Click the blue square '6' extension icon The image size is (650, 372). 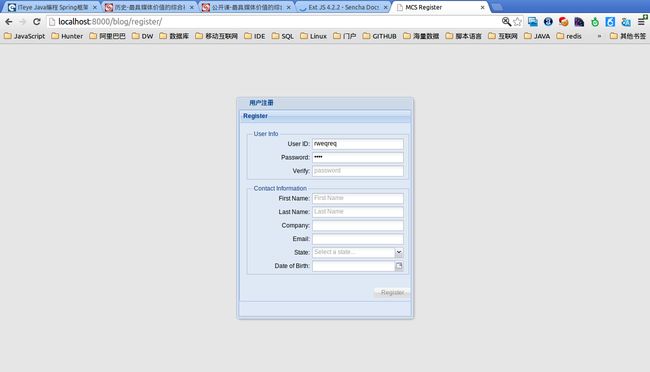click(x=610, y=22)
